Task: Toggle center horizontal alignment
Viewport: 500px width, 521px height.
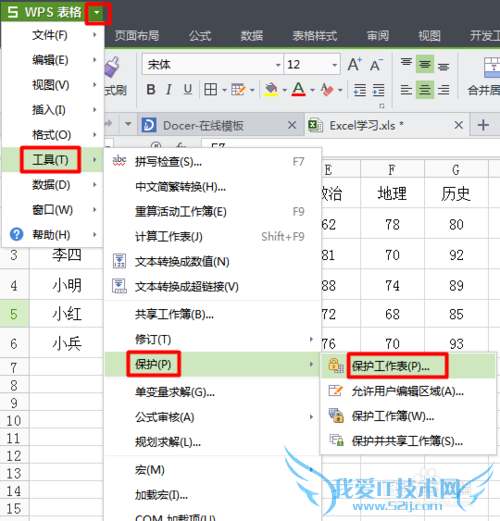Action: pos(425,90)
